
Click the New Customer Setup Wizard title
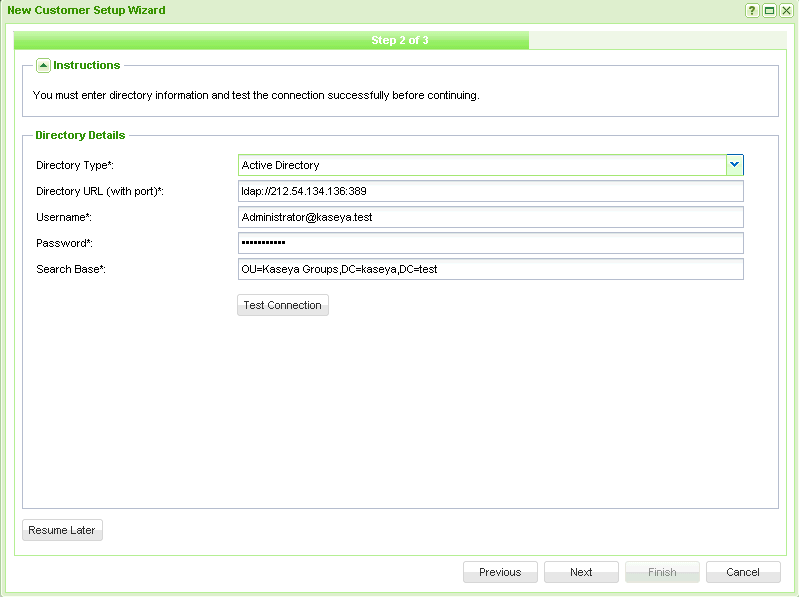pos(87,10)
